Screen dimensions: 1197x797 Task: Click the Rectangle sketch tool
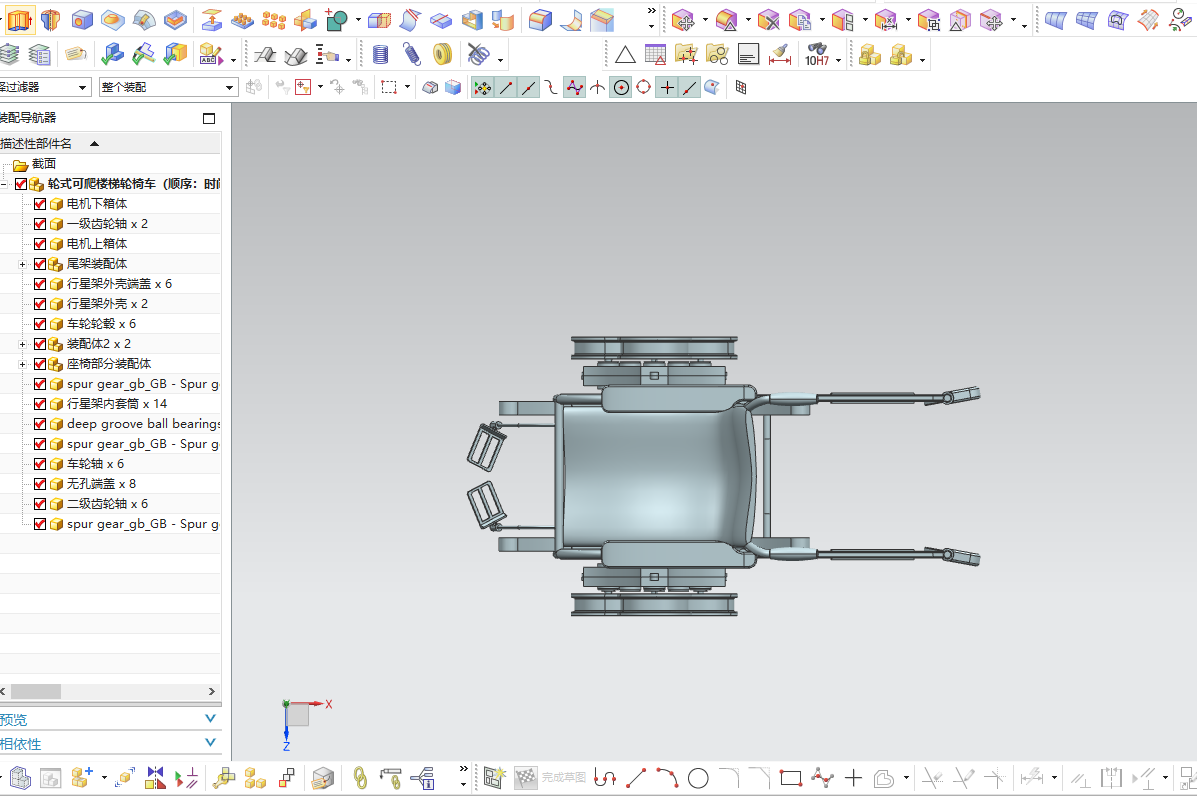point(791,778)
